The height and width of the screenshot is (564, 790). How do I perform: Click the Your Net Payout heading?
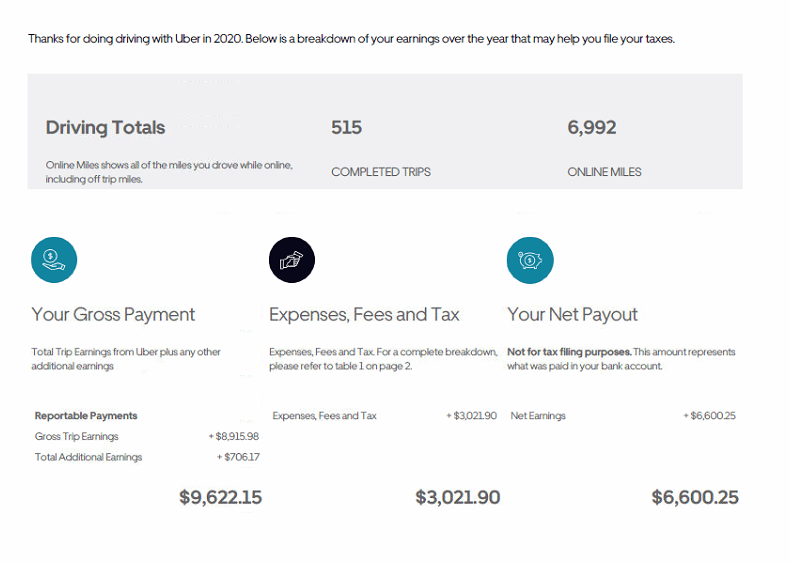tap(572, 315)
